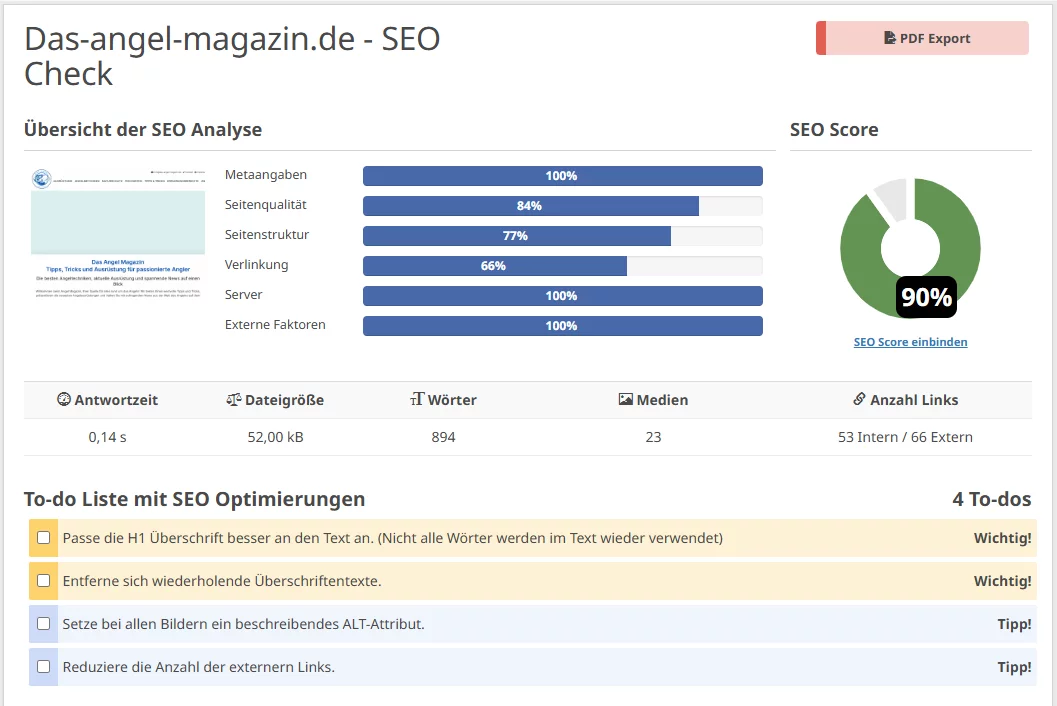Image resolution: width=1057 pixels, height=706 pixels.
Task: Click the 'Seitenstruktur' category label
Action: click(267, 235)
